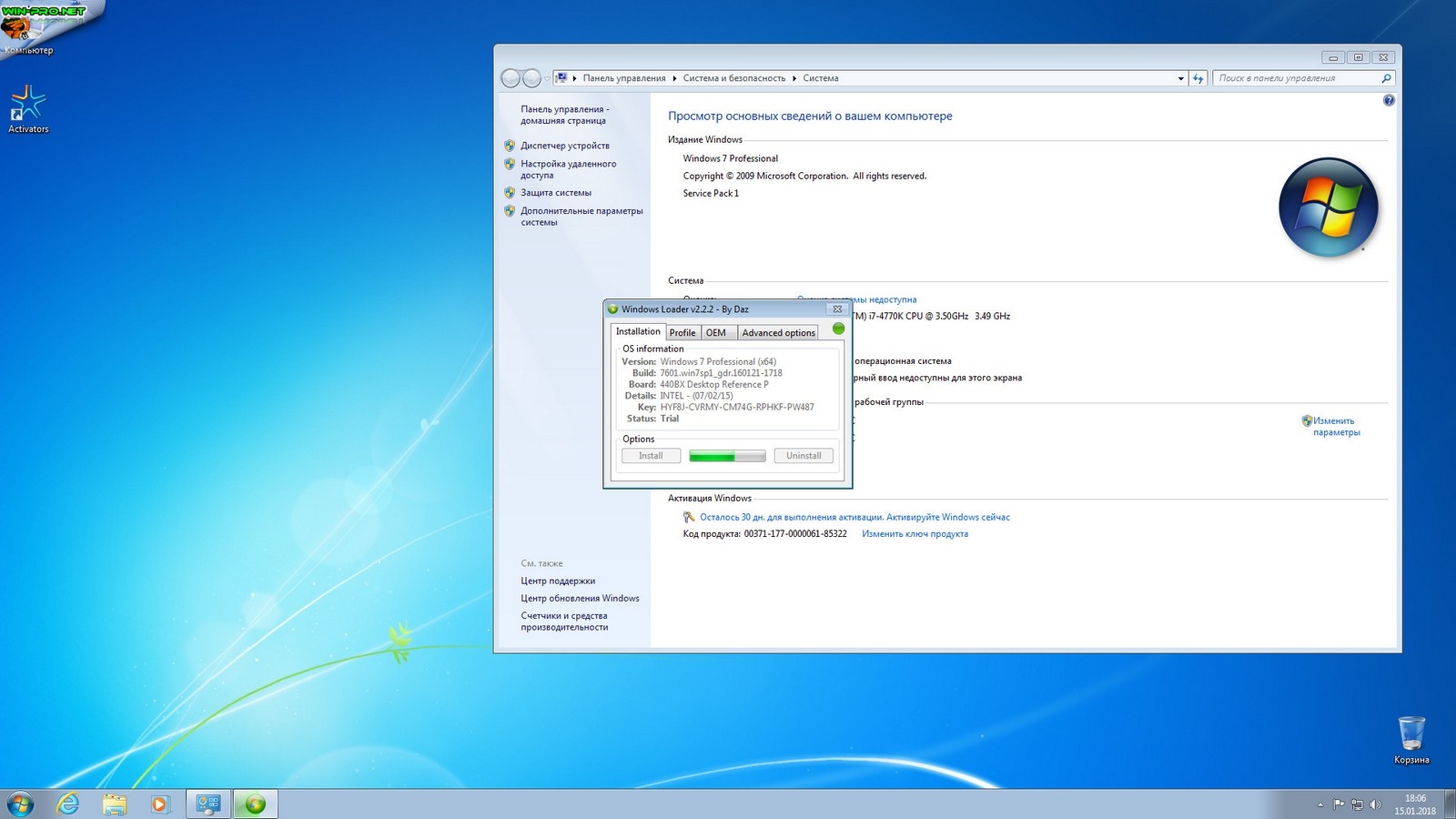
Task: Open Internet Explorer from the taskbar
Action: click(x=68, y=804)
